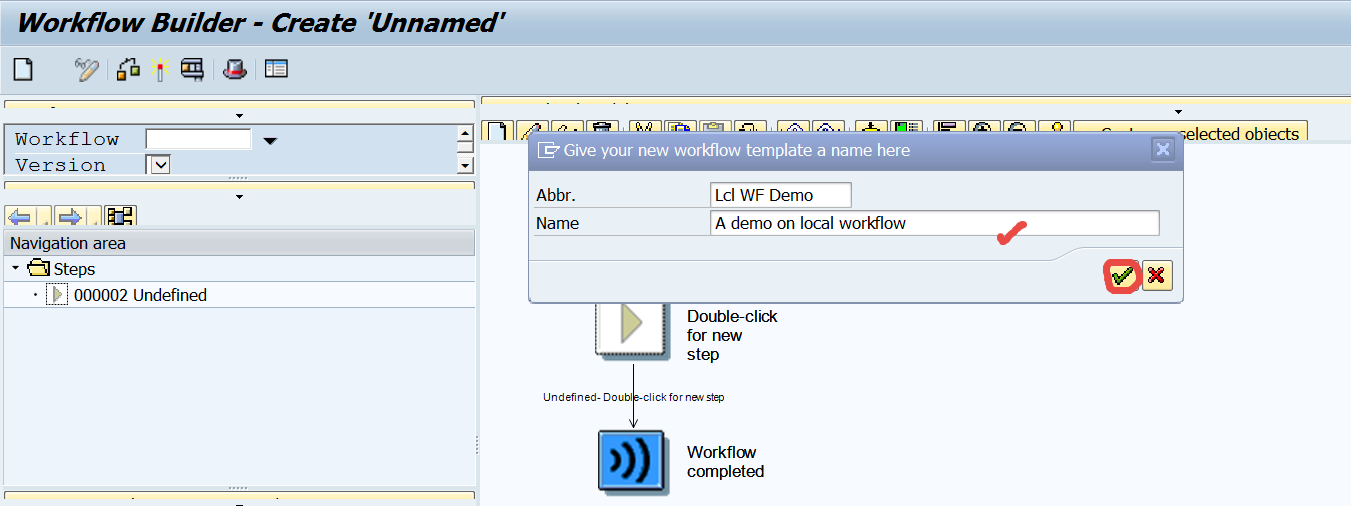Click the red-banded hat icon
Viewport: 1351px width, 506px height.
pos(234,69)
